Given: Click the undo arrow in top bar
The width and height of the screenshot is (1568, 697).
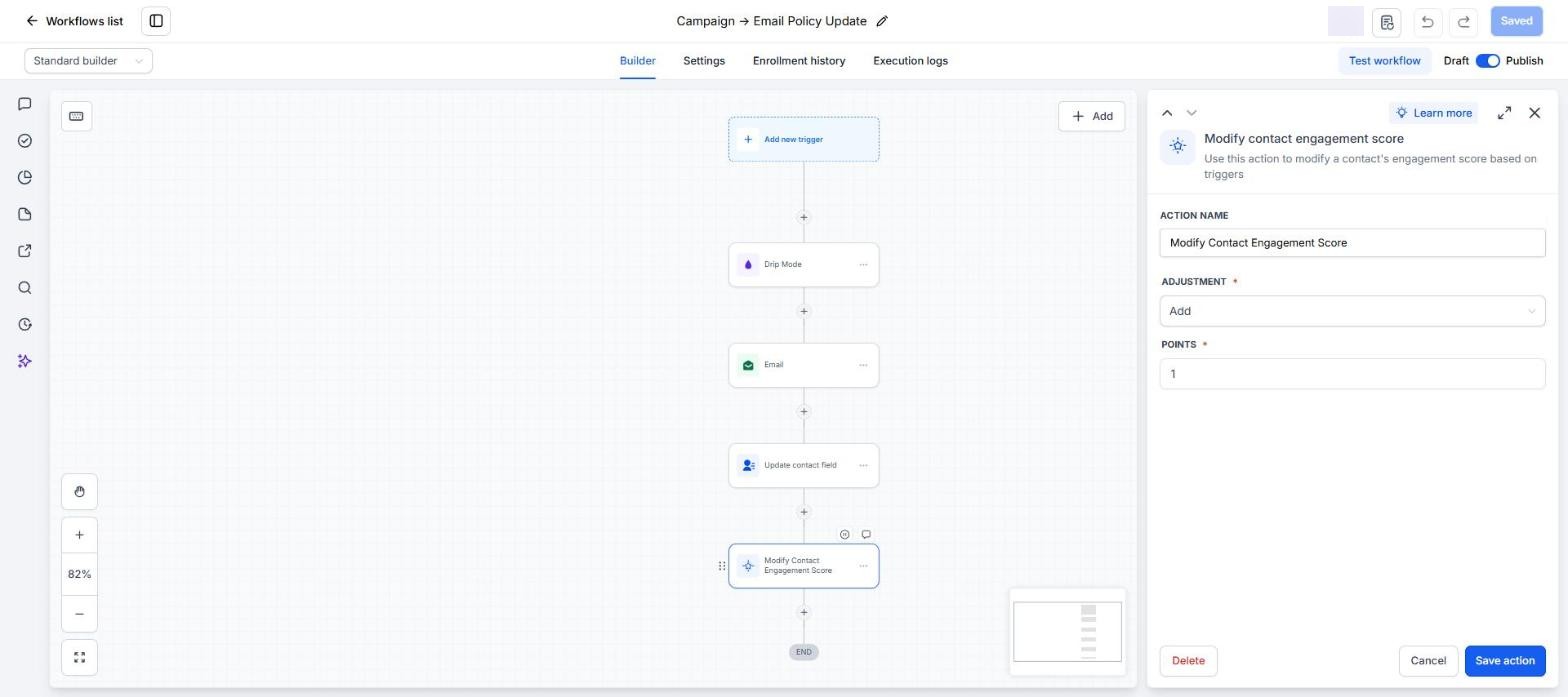Looking at the screenshot, I should 1427,21.
